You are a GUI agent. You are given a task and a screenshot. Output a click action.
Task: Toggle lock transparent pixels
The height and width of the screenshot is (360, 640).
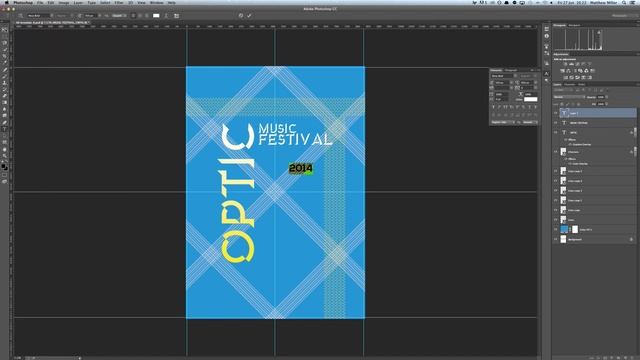coord(562,104)
